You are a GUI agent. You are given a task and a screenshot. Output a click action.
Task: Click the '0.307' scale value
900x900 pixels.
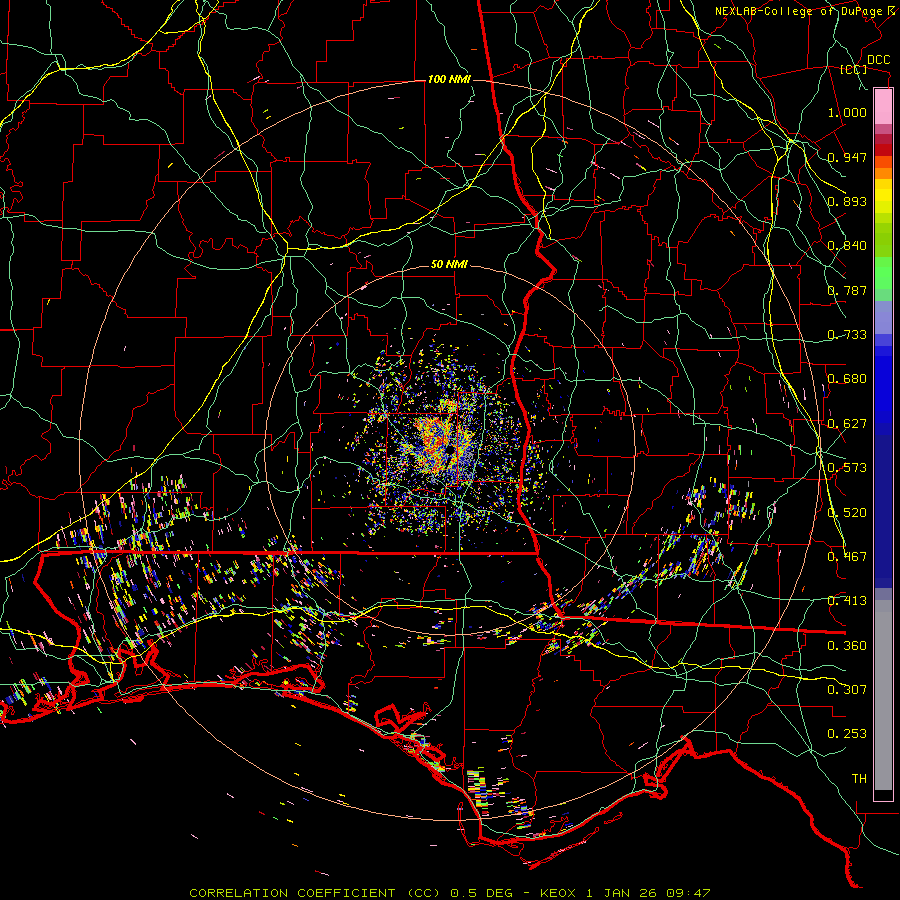[847, 690]
